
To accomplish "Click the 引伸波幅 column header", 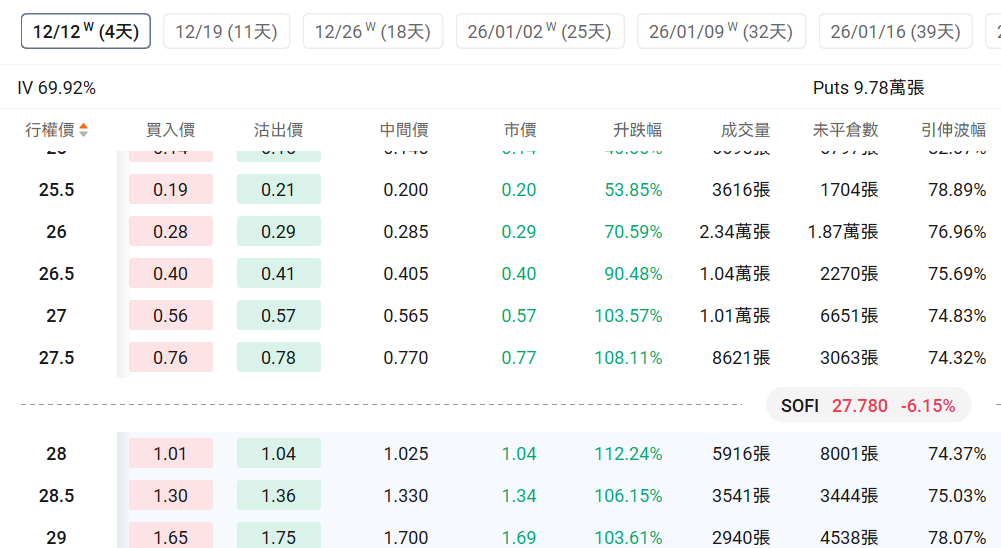I will pos(953,130).
